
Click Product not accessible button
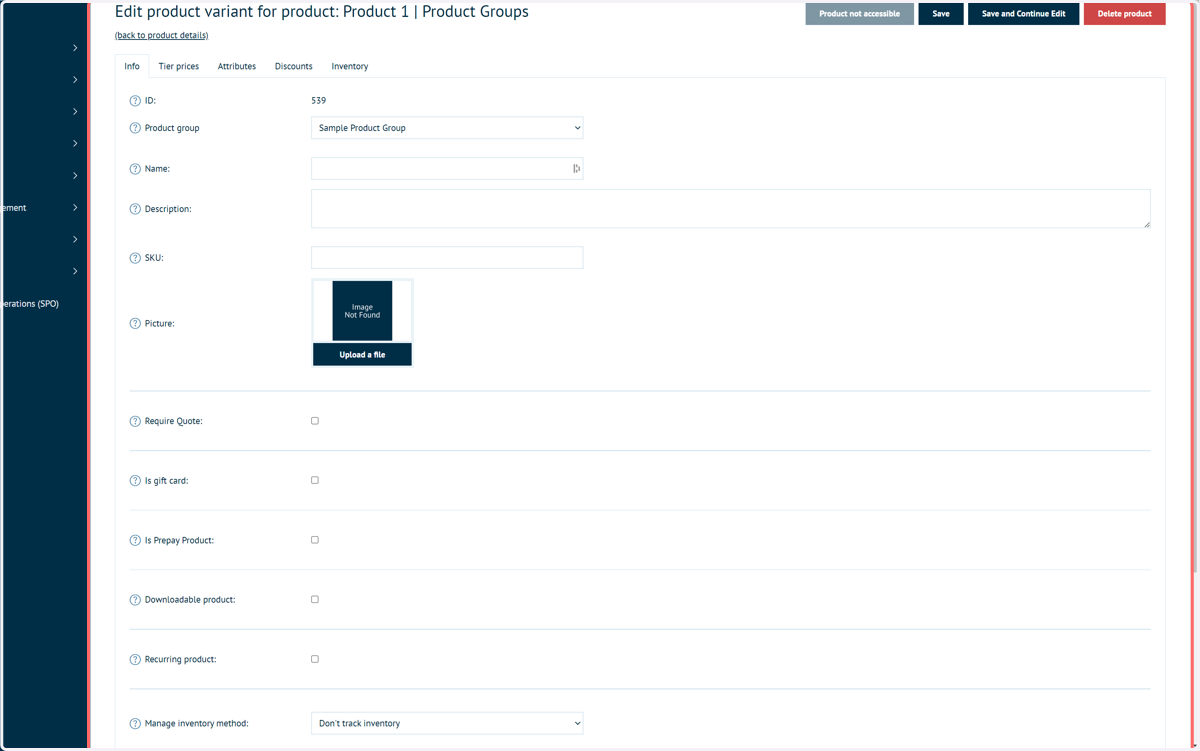click(860, 14)
